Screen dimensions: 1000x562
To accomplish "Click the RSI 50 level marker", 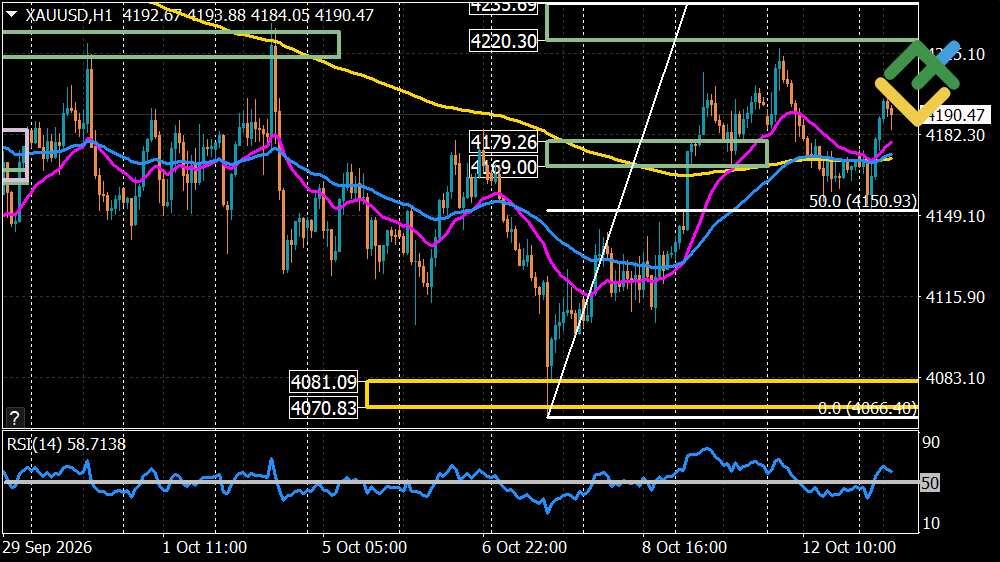I will [930, 483].
